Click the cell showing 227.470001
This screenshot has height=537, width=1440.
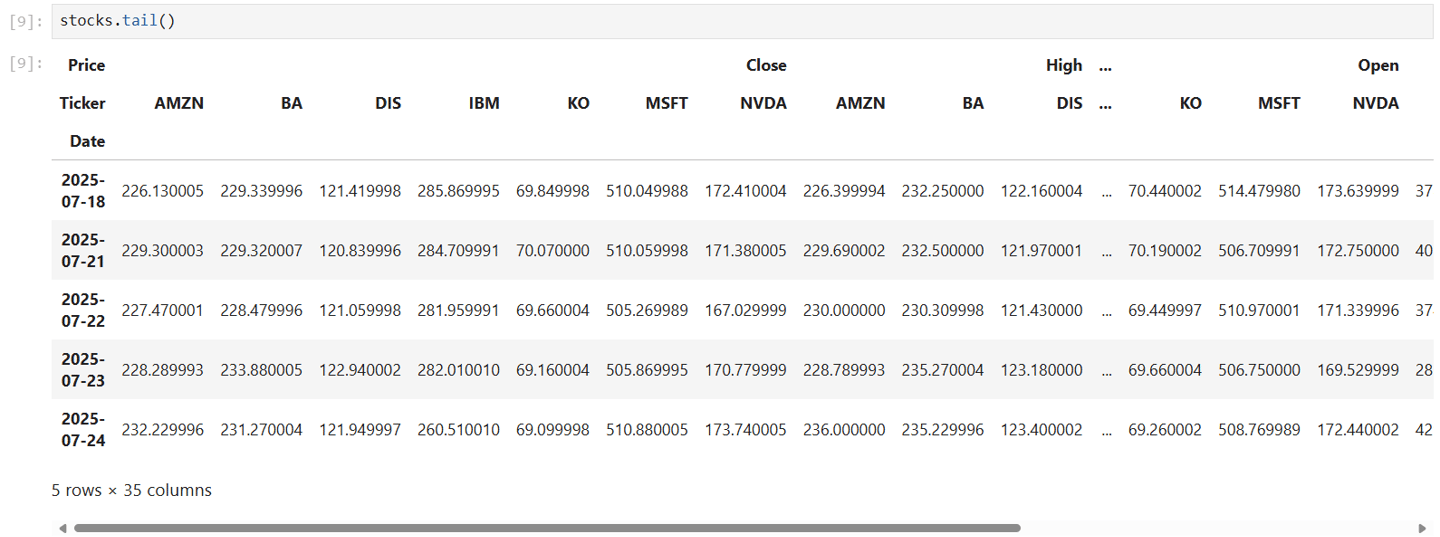tap(162, 310)
